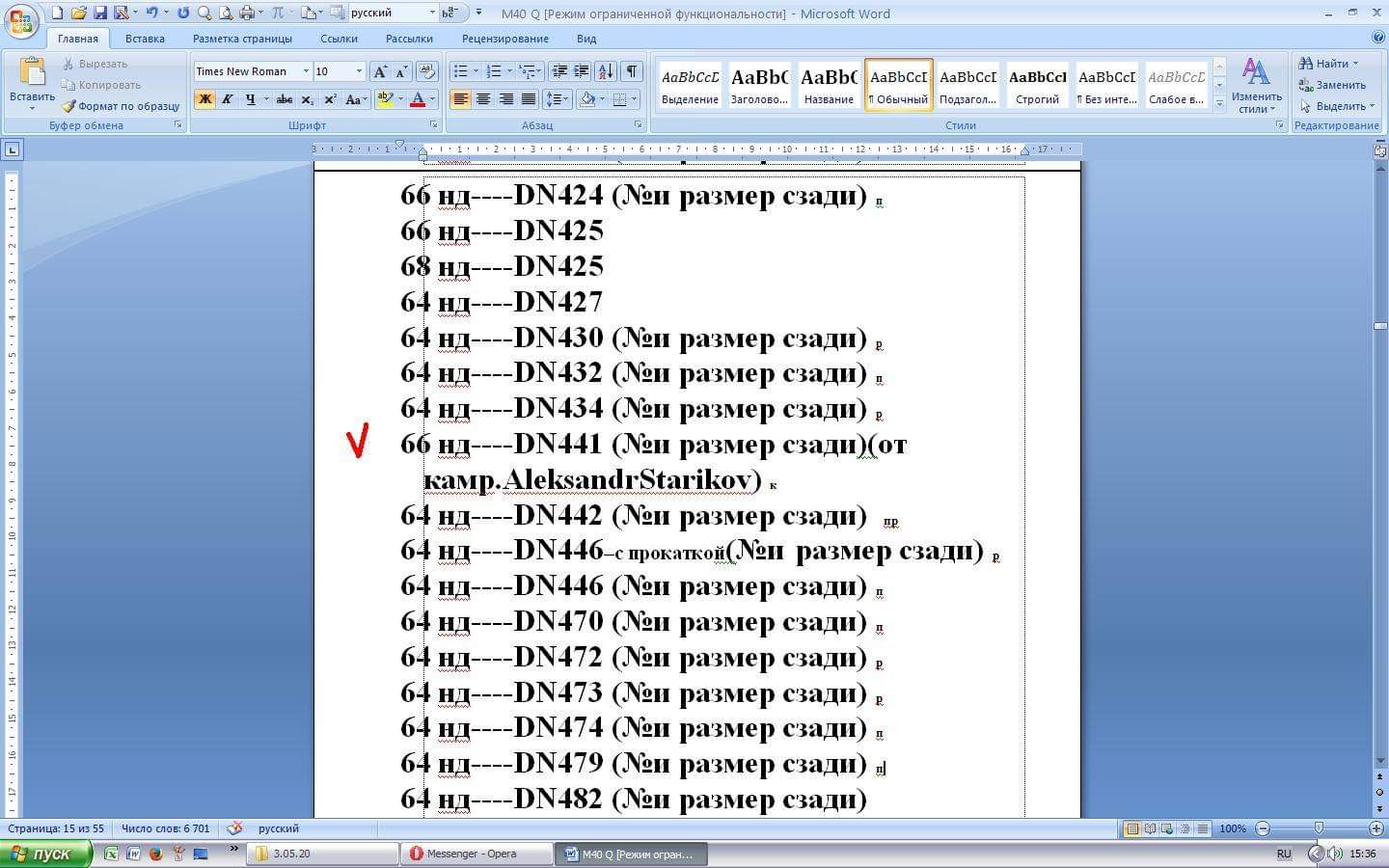Viewport: 1389px width, 868px height.
Task: Open the text highlight color button
Action: (x=385, y=99)
